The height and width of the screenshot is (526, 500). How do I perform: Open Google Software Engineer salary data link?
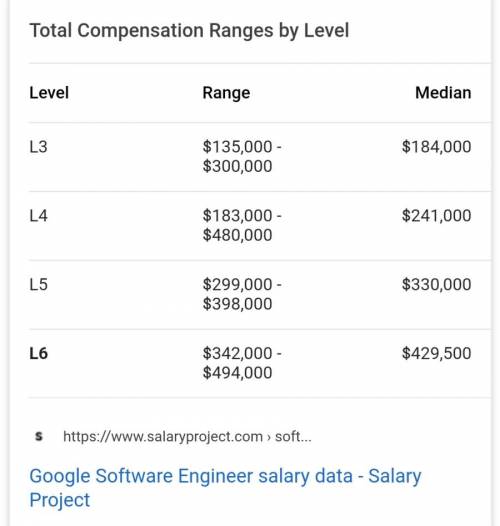click(x=226, y=488)
